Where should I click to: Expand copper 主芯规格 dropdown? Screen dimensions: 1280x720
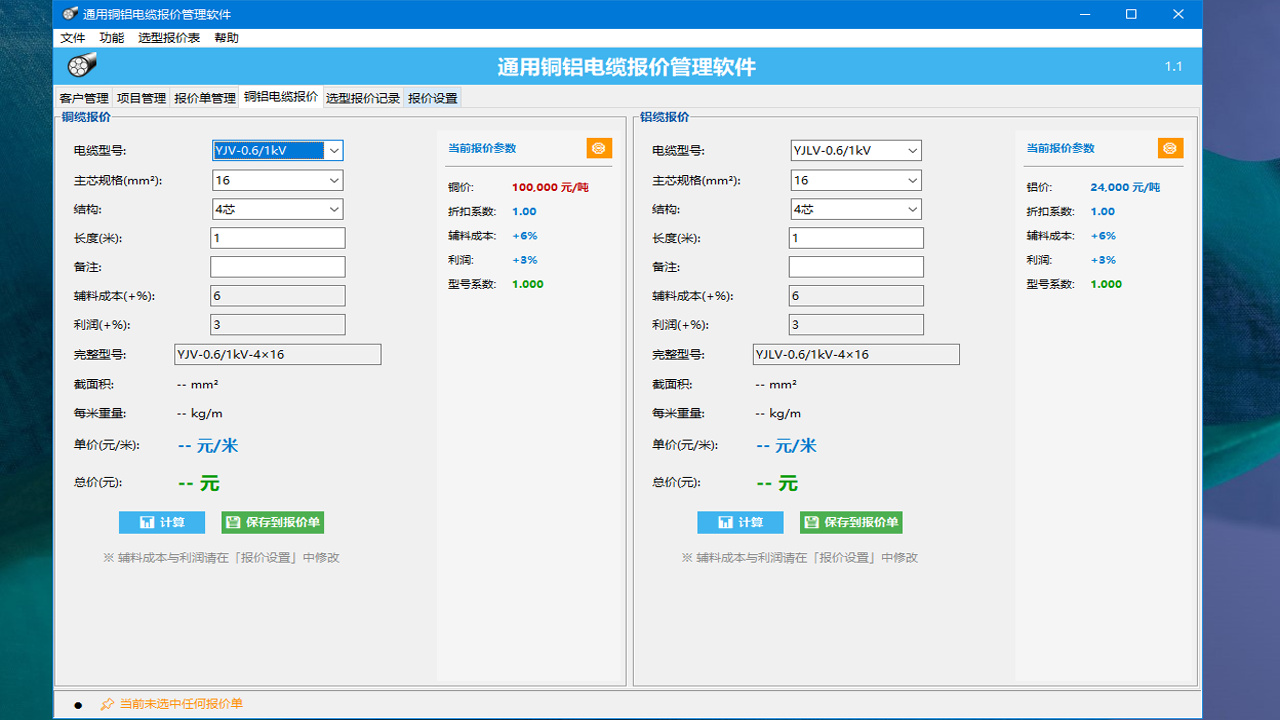click(x=334, y=180)
